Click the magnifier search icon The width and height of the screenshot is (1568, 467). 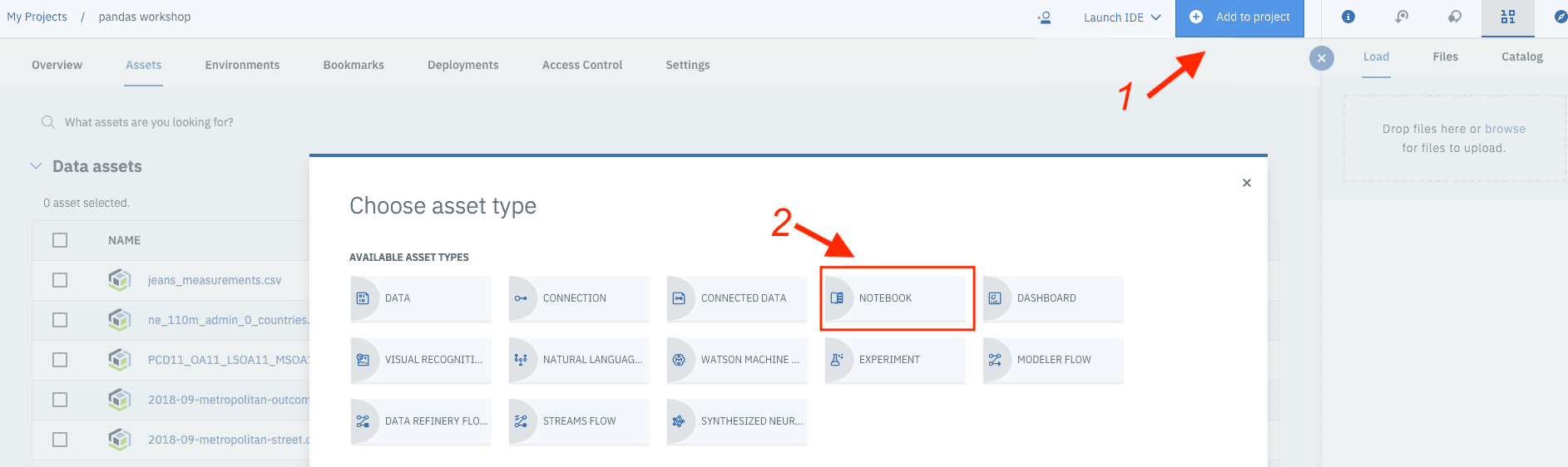[x=48, y=122]
